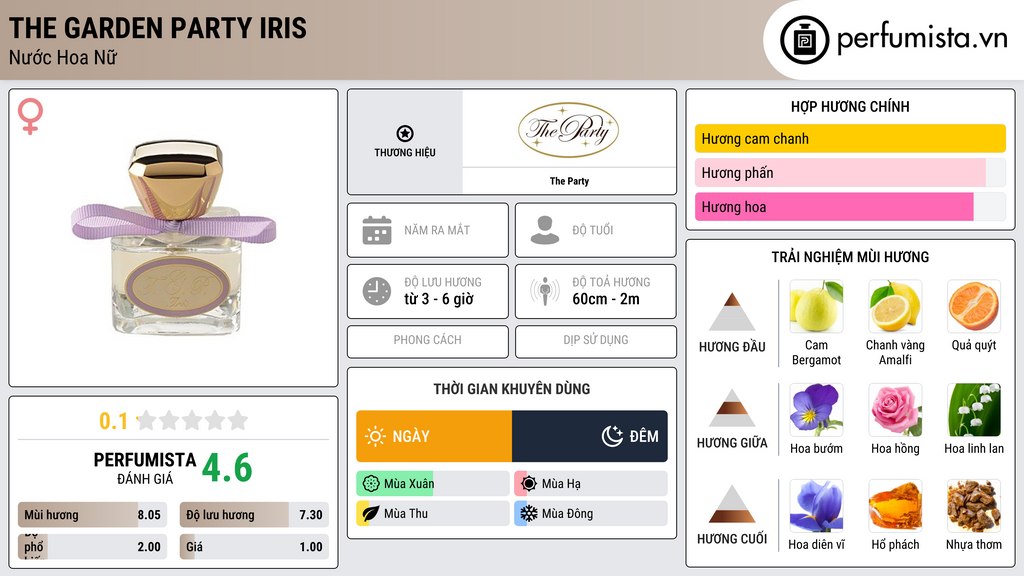Click the person silhouette age icon
This screenshot has width=1024, height=576.
(545, 230)
